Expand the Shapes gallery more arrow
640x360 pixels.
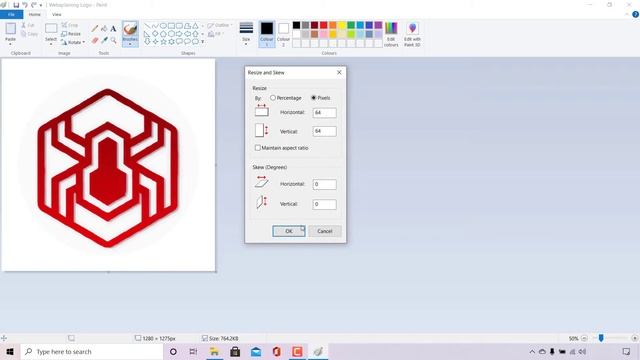pyautogui.click(x=202, y=41)
